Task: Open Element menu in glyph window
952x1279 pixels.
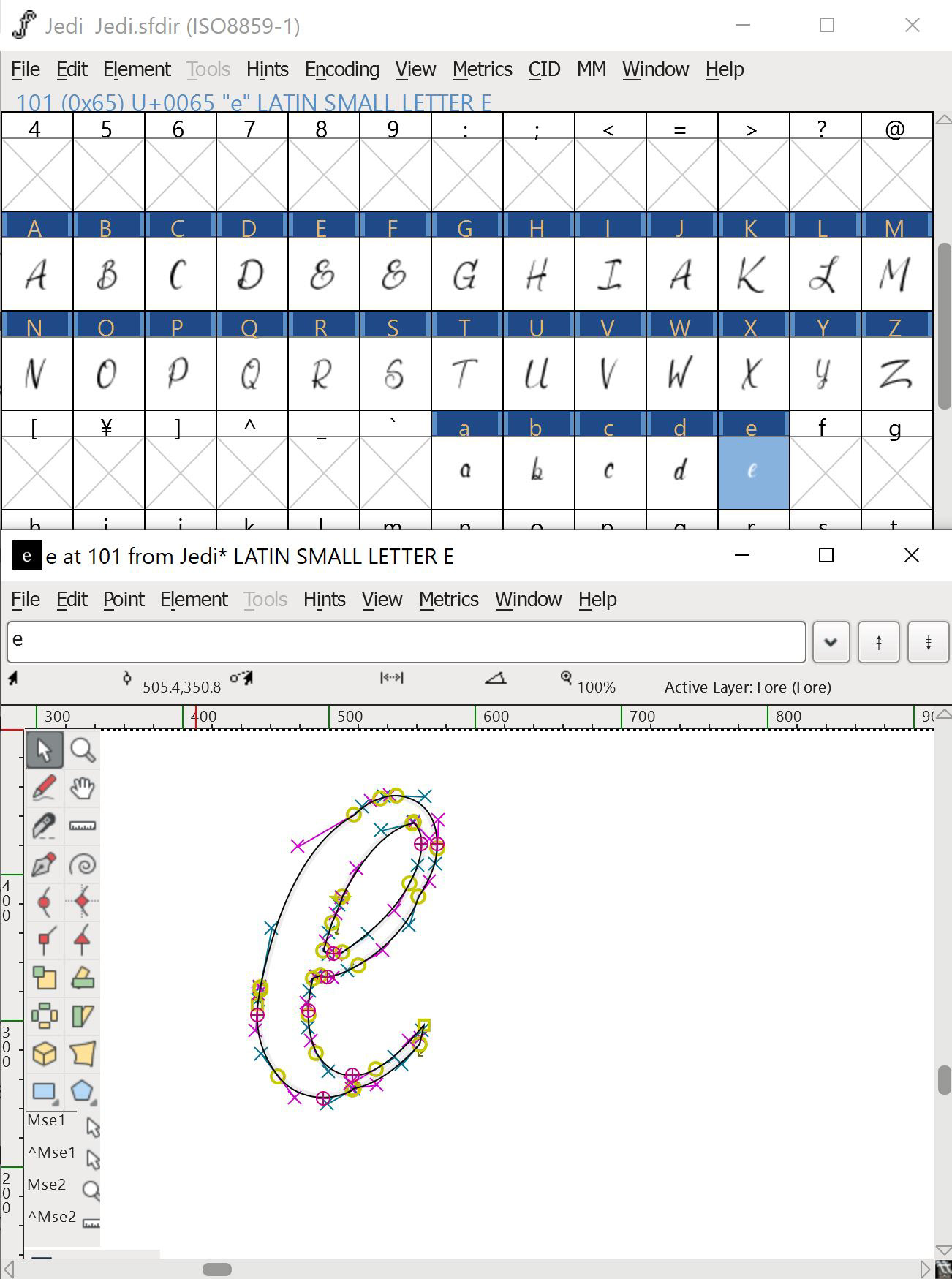Action: pos(194,600)
